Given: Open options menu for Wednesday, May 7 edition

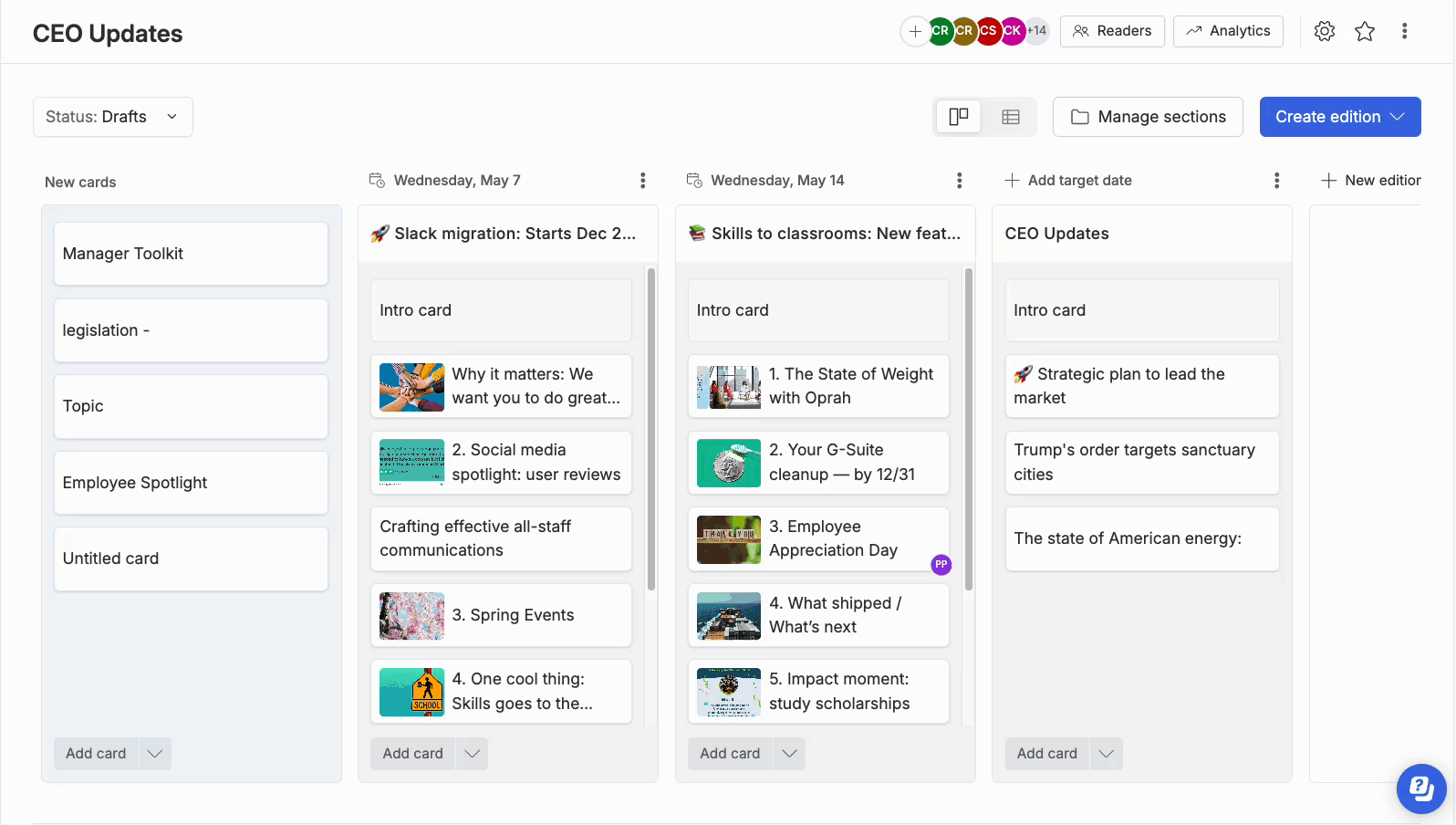Looking at the screenshot, I should 643,181.
